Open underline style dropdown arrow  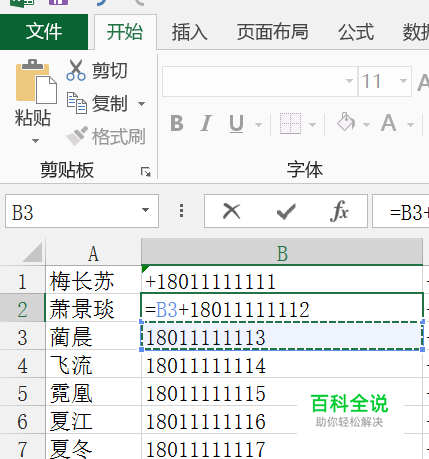(258, 125)
